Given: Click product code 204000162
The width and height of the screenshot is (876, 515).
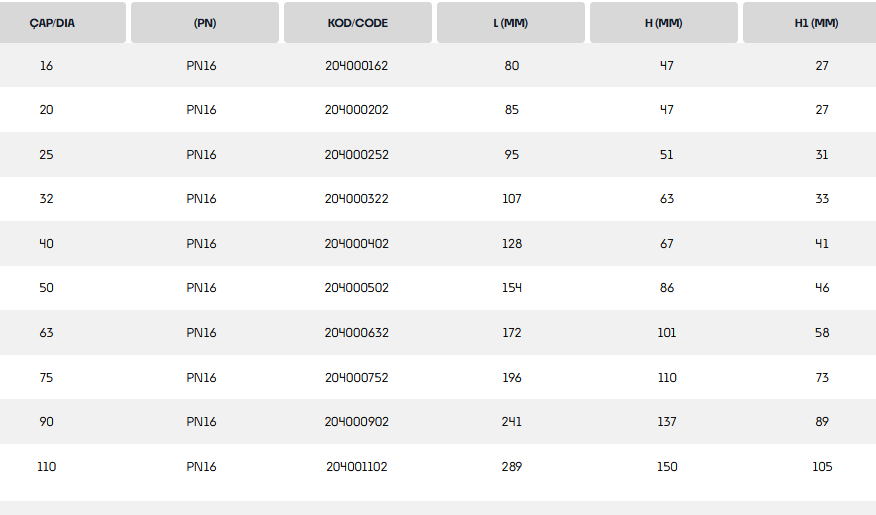Looking at the screenshot, I should pos(357,66).
